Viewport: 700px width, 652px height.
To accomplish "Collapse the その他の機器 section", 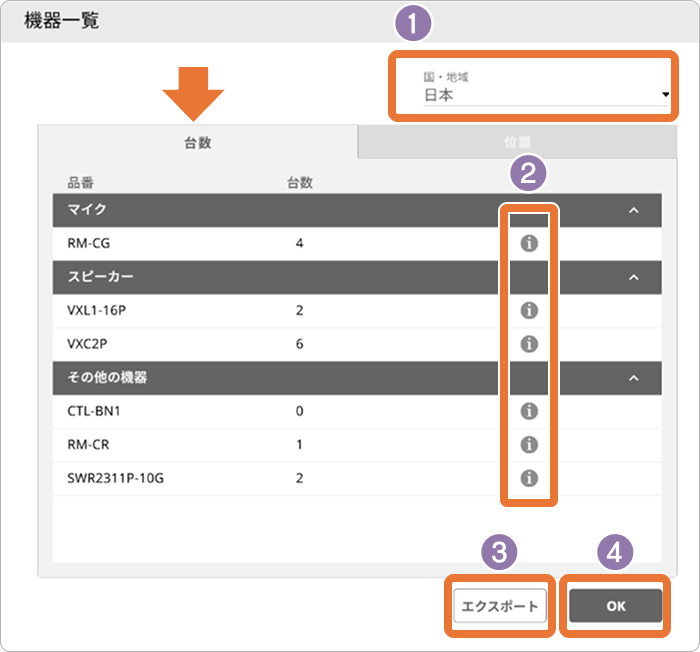I will point(633,378).
